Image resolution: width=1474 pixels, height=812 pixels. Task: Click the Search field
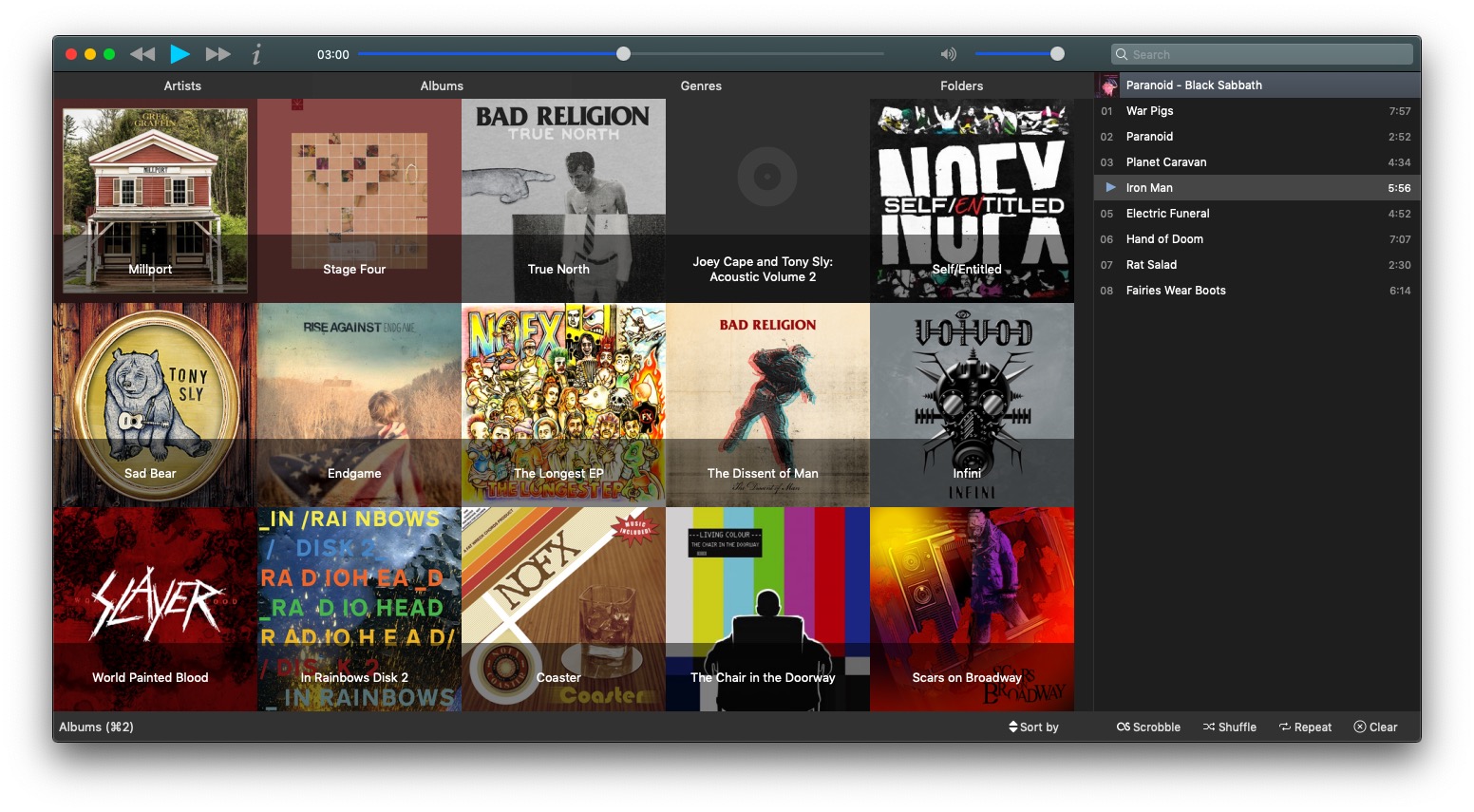point(1263,54)
